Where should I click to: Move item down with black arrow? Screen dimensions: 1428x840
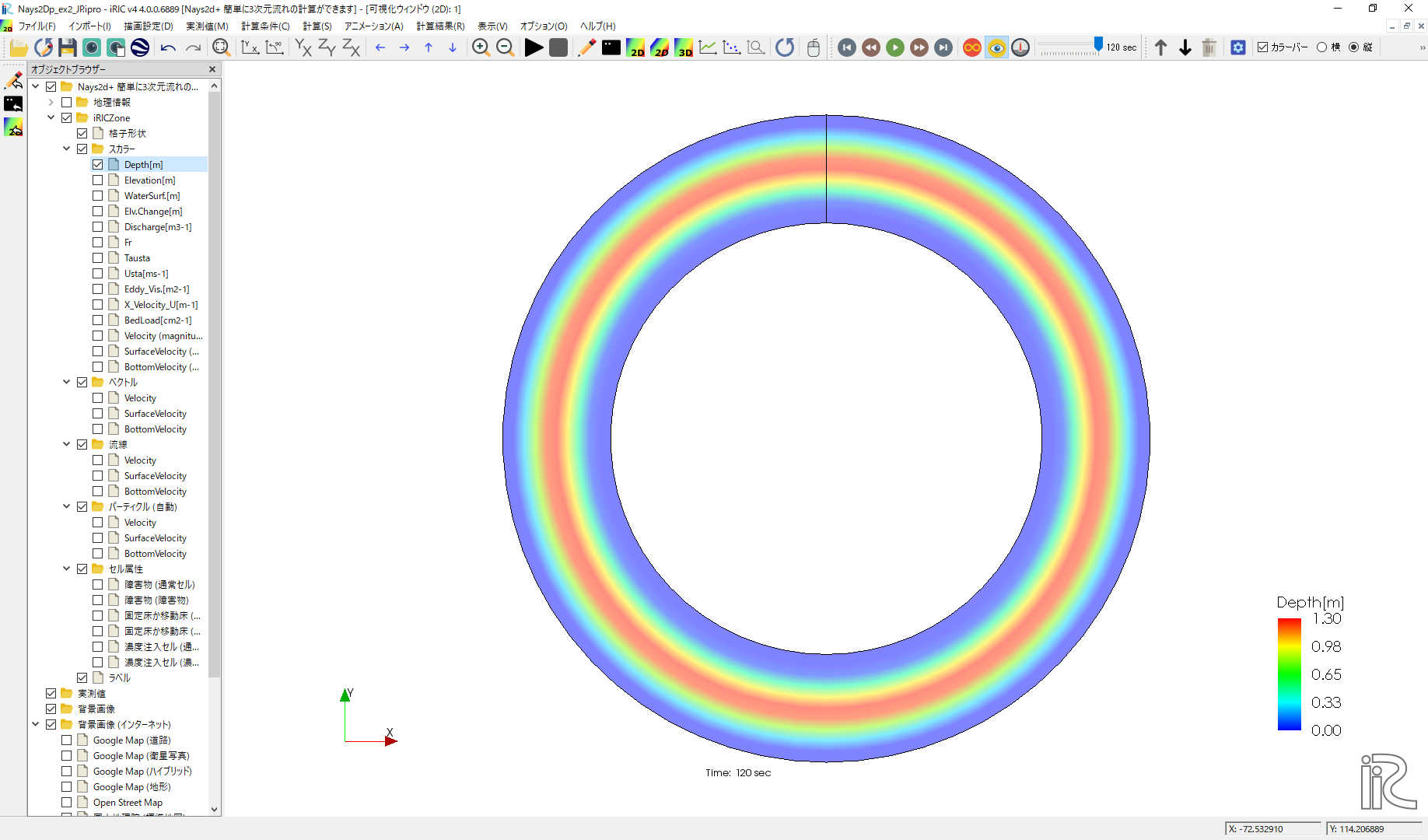1185,47
